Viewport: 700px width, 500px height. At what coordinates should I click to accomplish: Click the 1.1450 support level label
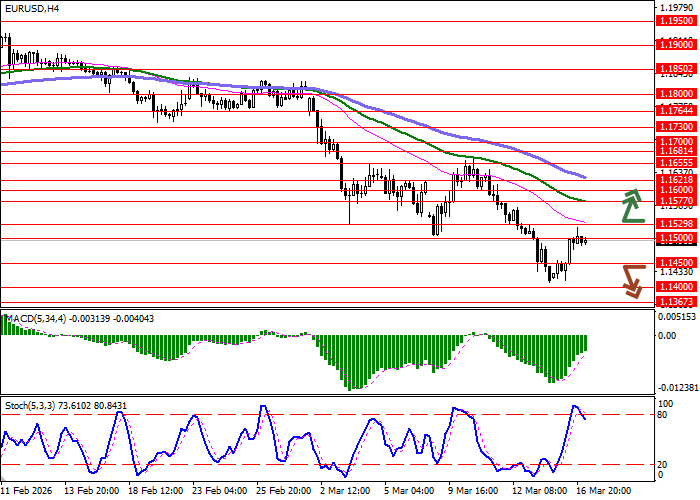[676, 263]
